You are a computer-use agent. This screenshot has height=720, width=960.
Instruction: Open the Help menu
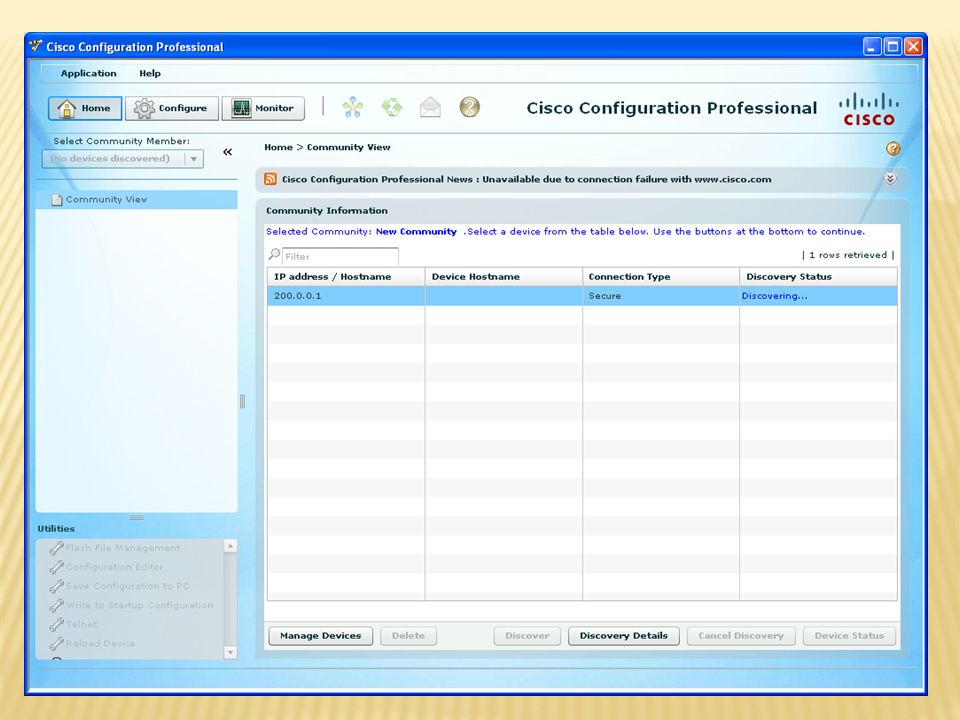click(150, 73)
